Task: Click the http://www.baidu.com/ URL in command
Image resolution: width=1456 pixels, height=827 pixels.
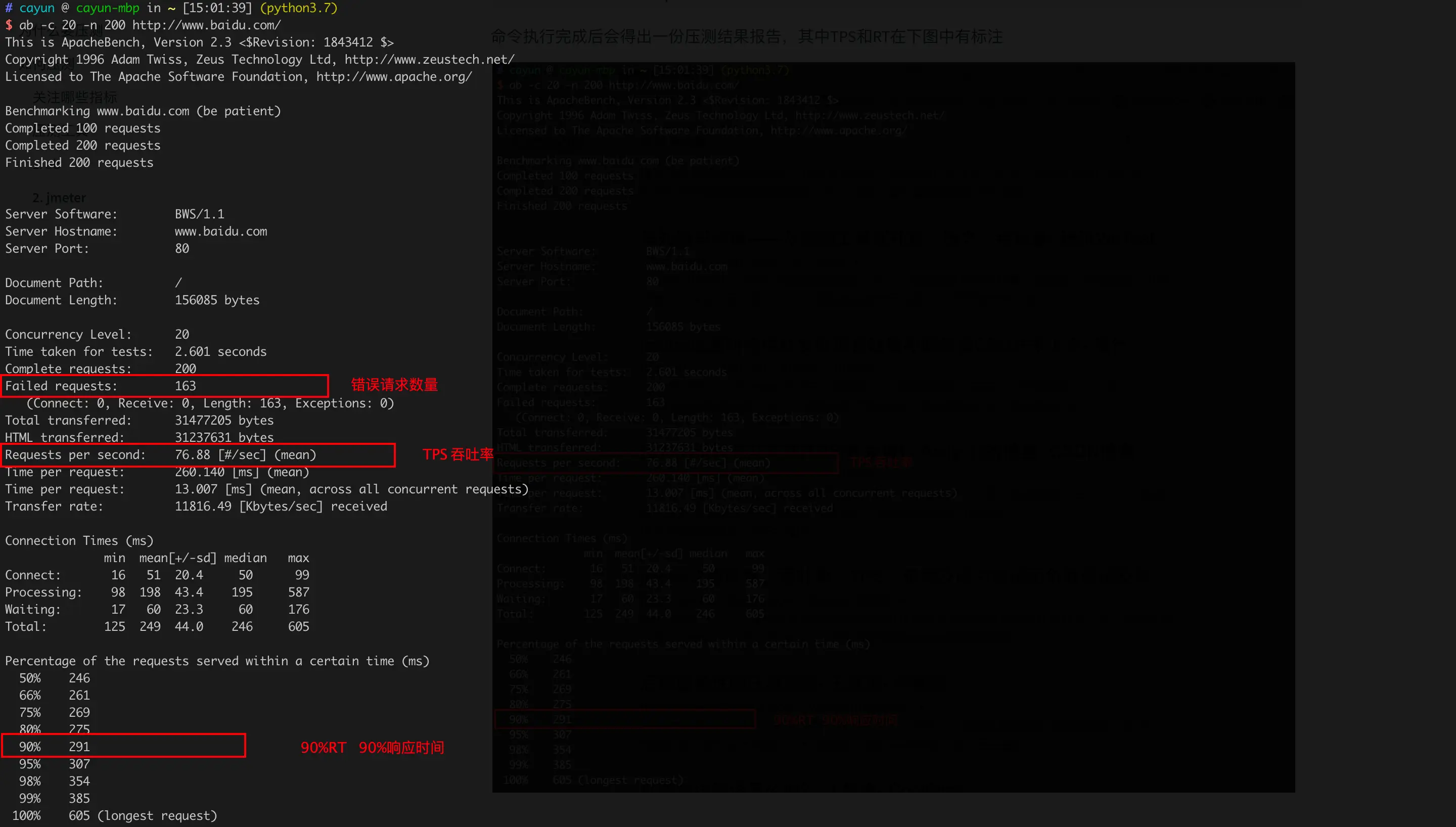Action: (207, 25)
